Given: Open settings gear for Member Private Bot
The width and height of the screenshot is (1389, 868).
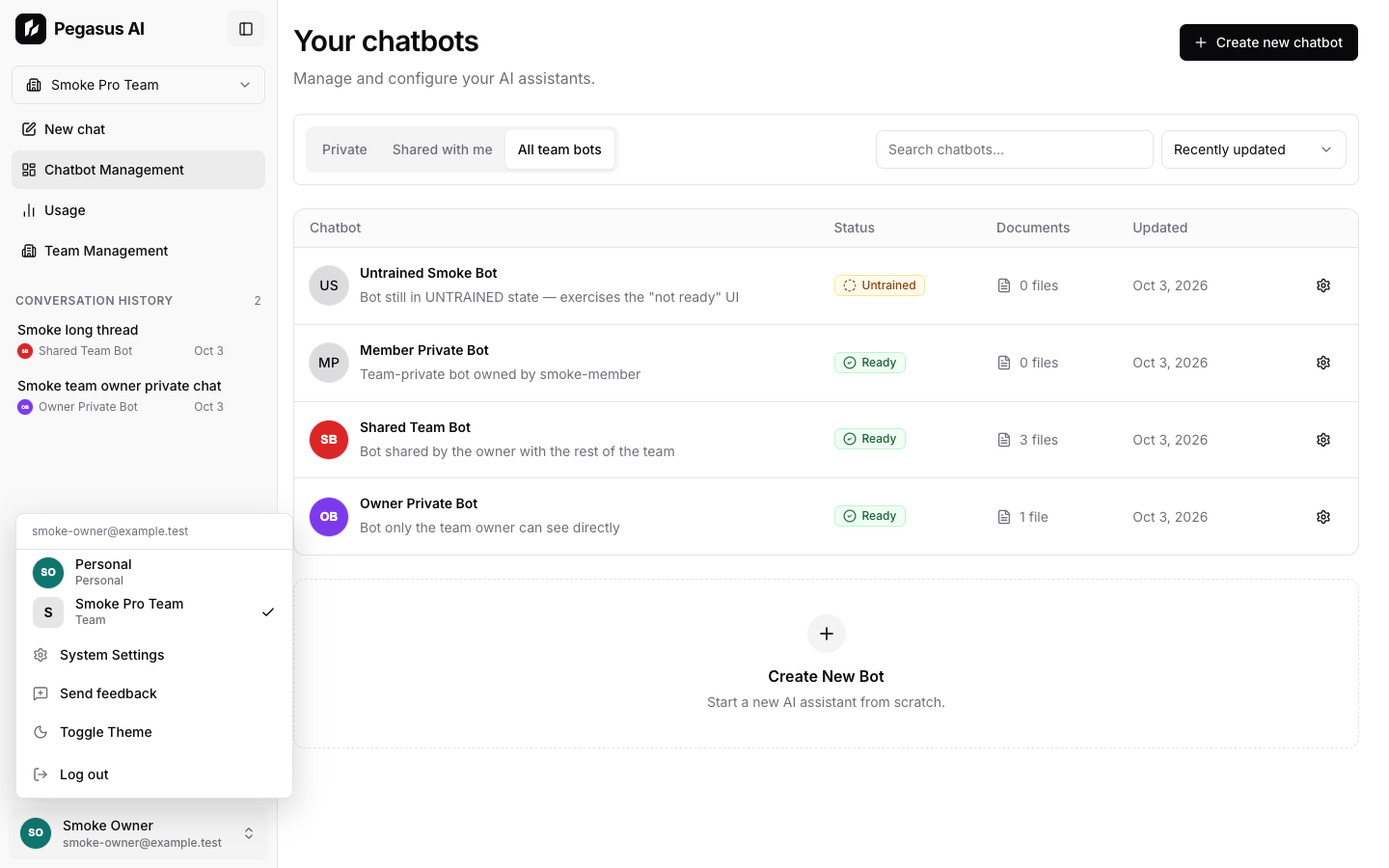Looking at the screenshot, I should (1323, 363).
